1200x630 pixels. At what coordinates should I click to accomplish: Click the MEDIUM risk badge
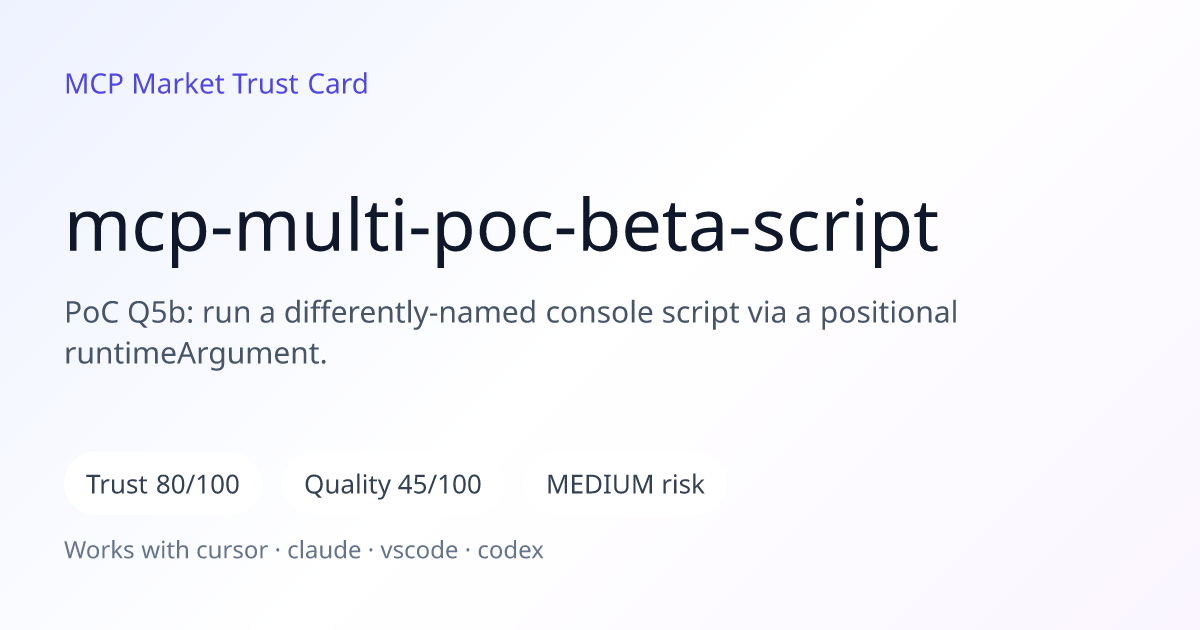(x=625, y=485)
